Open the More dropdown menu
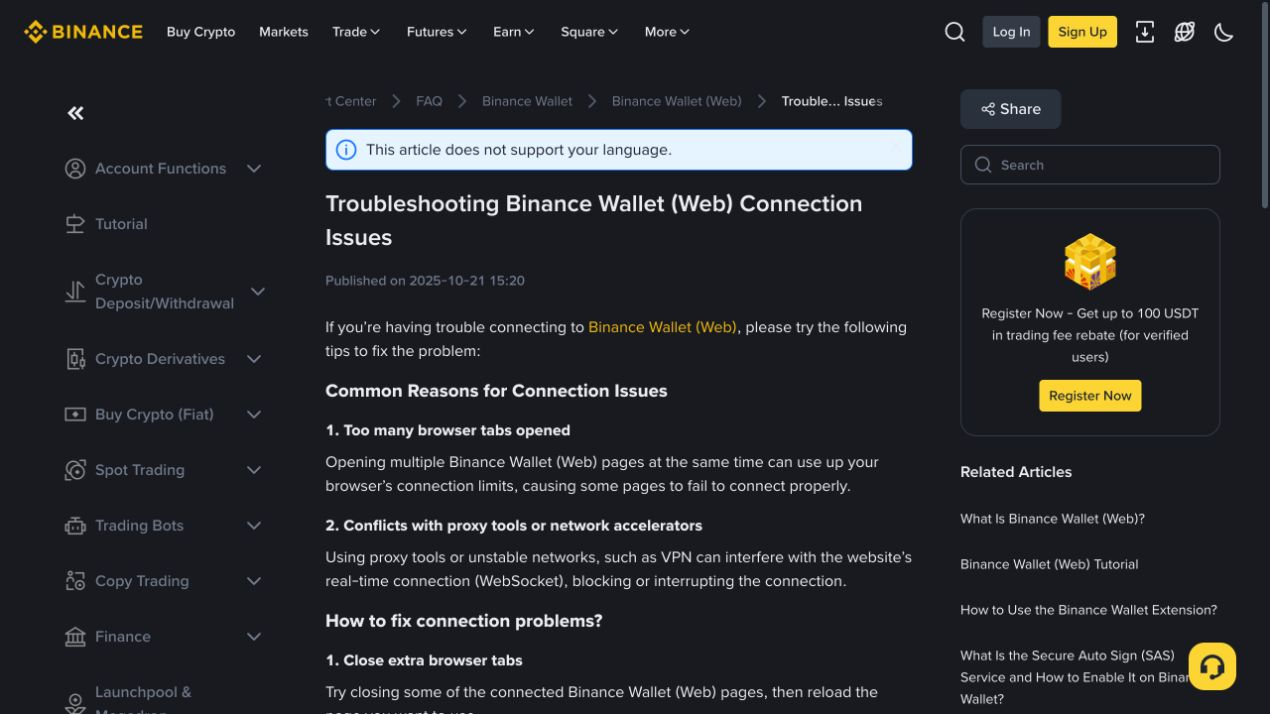Screen dimensions: 1270x714 [667, 32]
